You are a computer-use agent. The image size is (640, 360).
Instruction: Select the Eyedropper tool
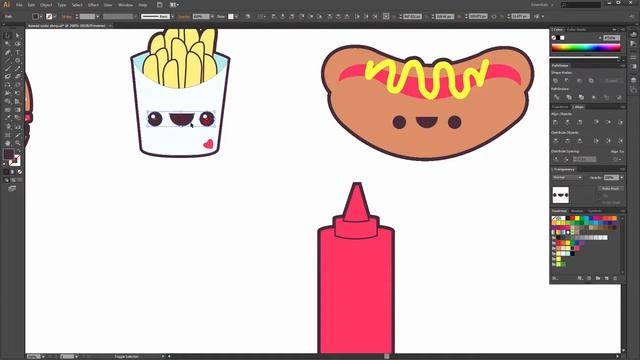[x=7, y=118]
